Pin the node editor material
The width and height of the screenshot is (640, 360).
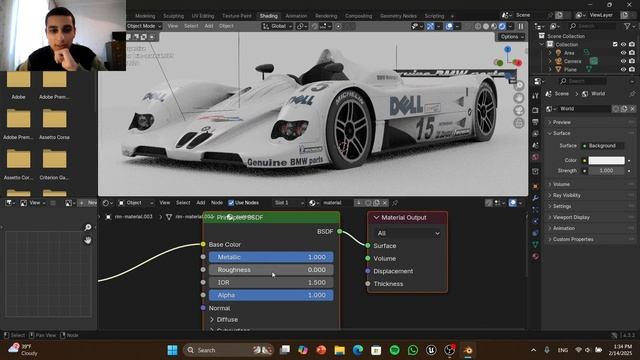pos(395,203)
